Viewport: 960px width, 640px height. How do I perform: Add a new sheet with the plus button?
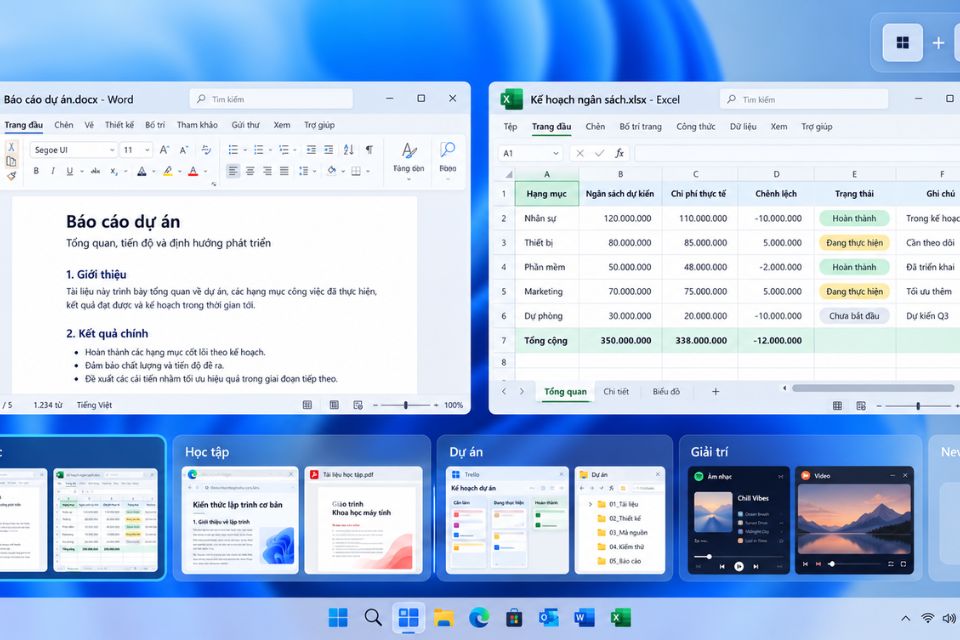(715, 391)
